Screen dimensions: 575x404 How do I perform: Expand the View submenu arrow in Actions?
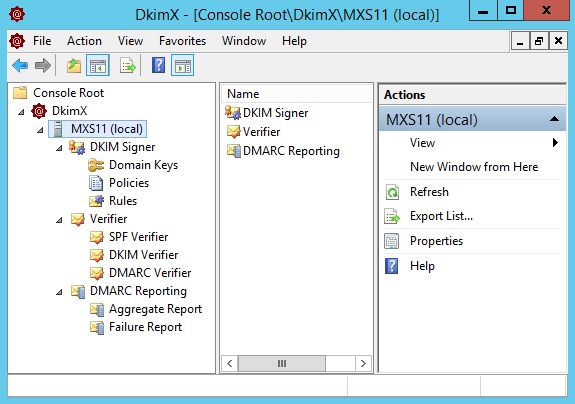555,142
